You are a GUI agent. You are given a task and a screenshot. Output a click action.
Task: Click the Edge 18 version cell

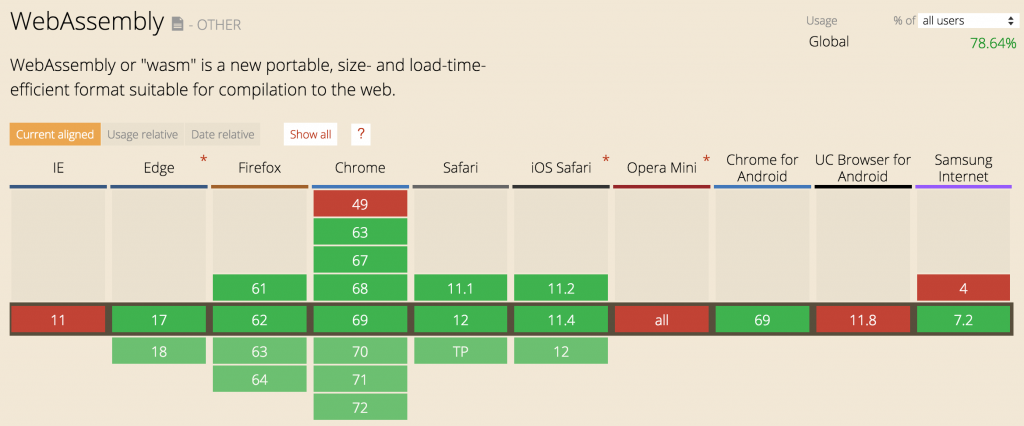click(x=159, y=352)
